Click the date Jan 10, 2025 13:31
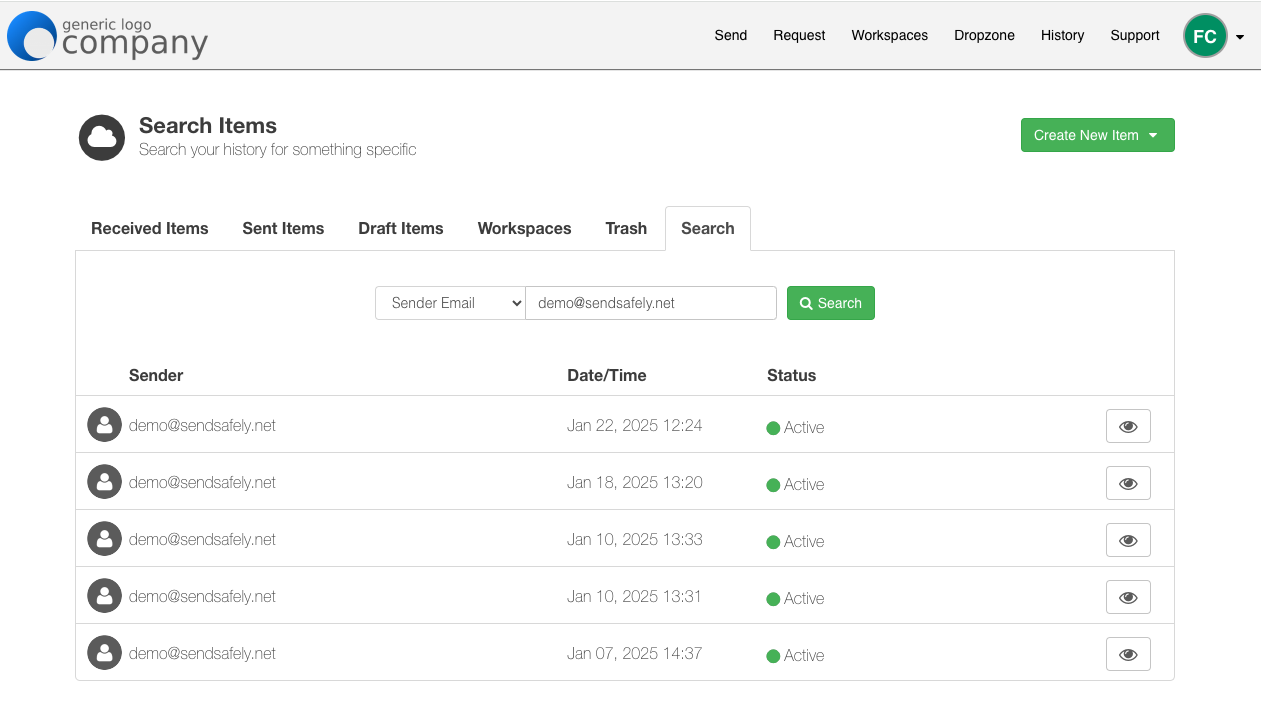The height and width of the screenshot is (712, 1261). (x=634, y=596)
